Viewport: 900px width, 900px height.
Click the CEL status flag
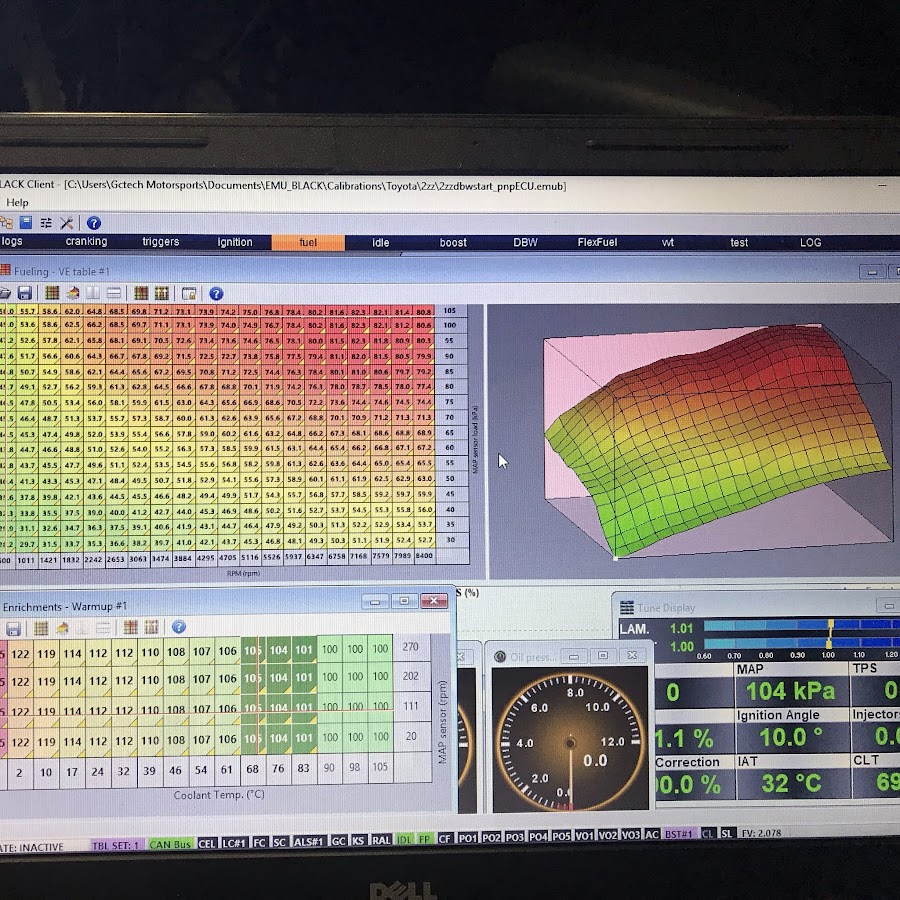point(207,843)
